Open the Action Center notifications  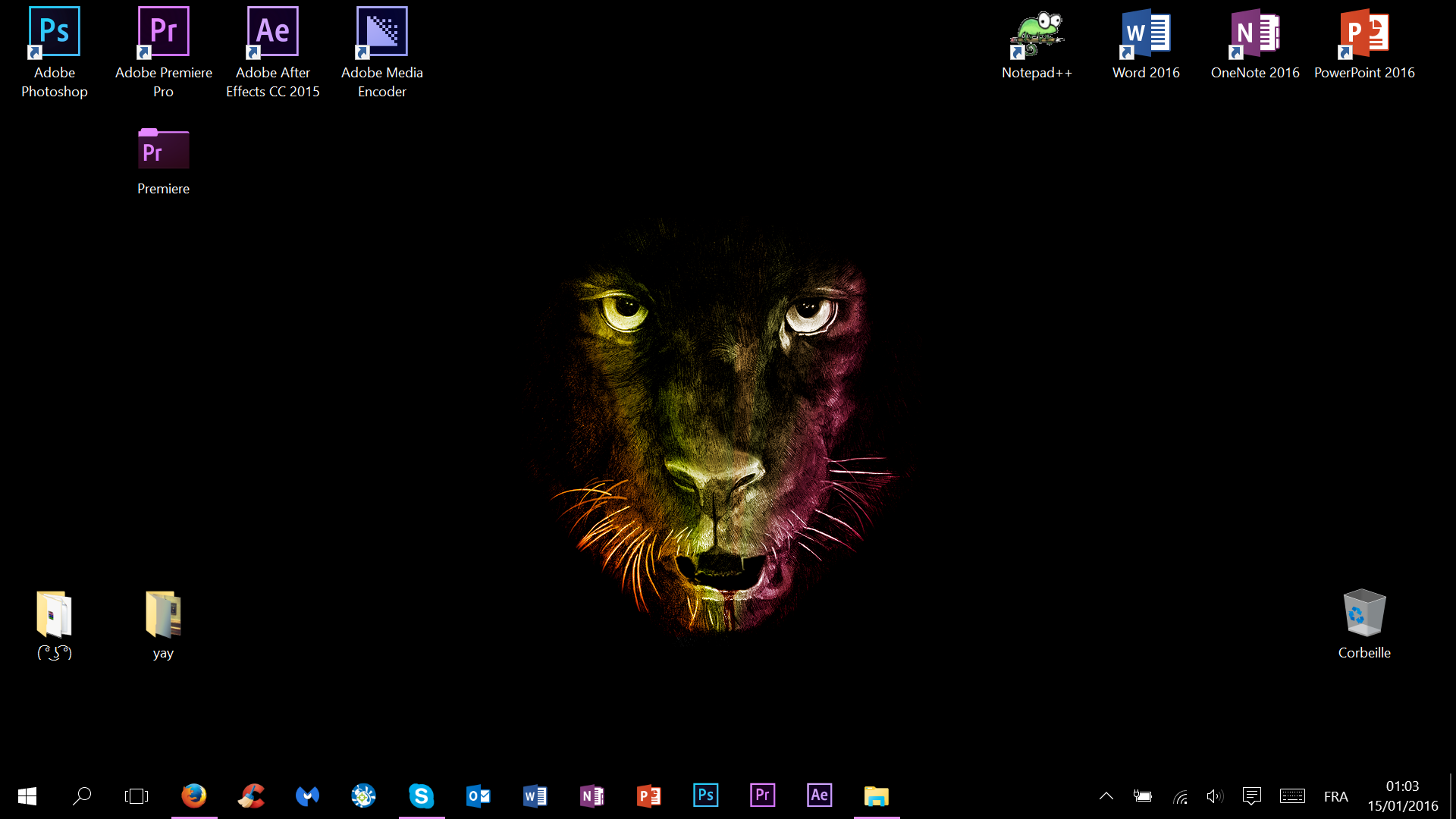point(1252,796)
